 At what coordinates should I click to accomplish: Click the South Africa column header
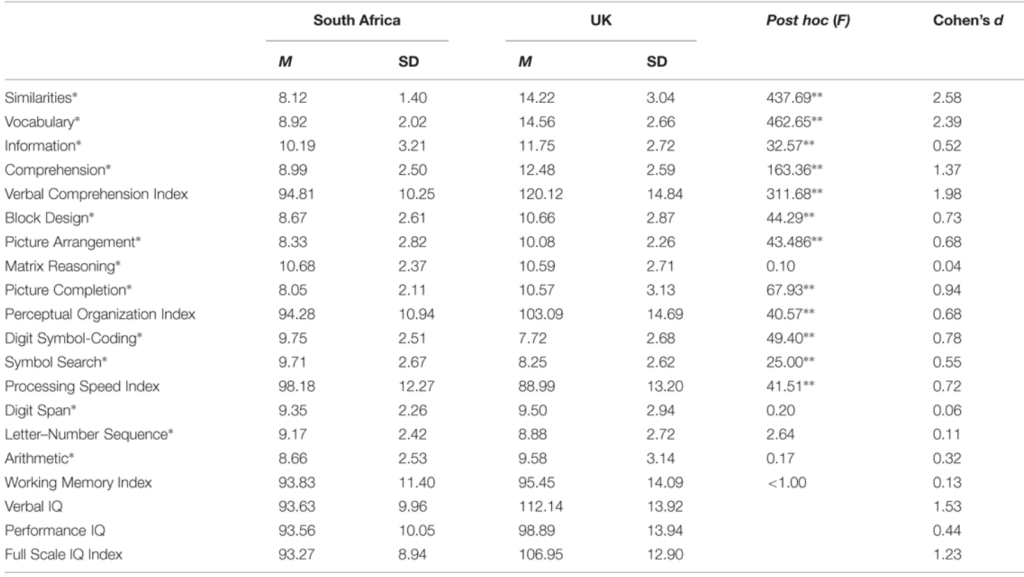(357, 20)
